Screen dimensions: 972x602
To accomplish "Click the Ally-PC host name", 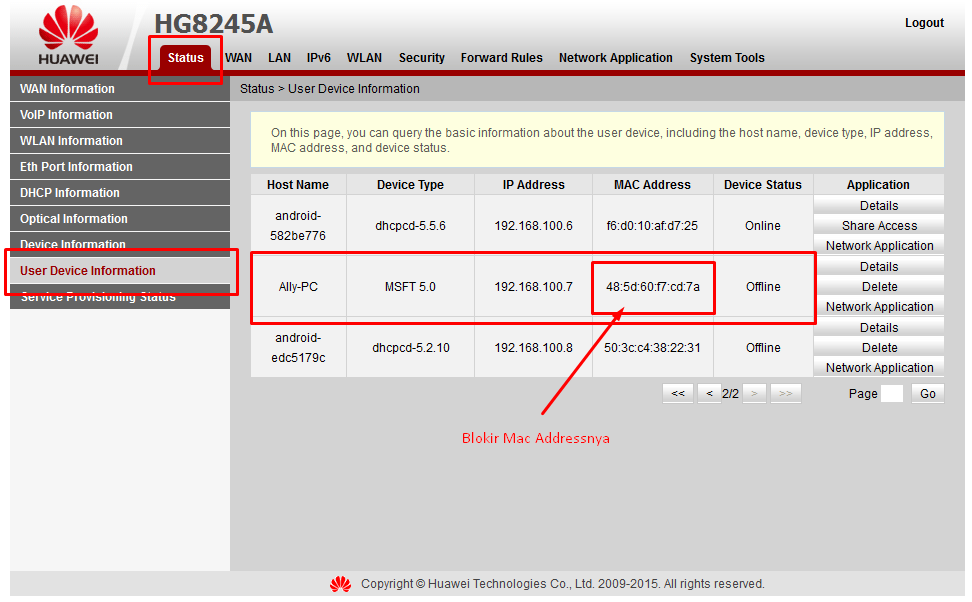I will pos(298,286).
